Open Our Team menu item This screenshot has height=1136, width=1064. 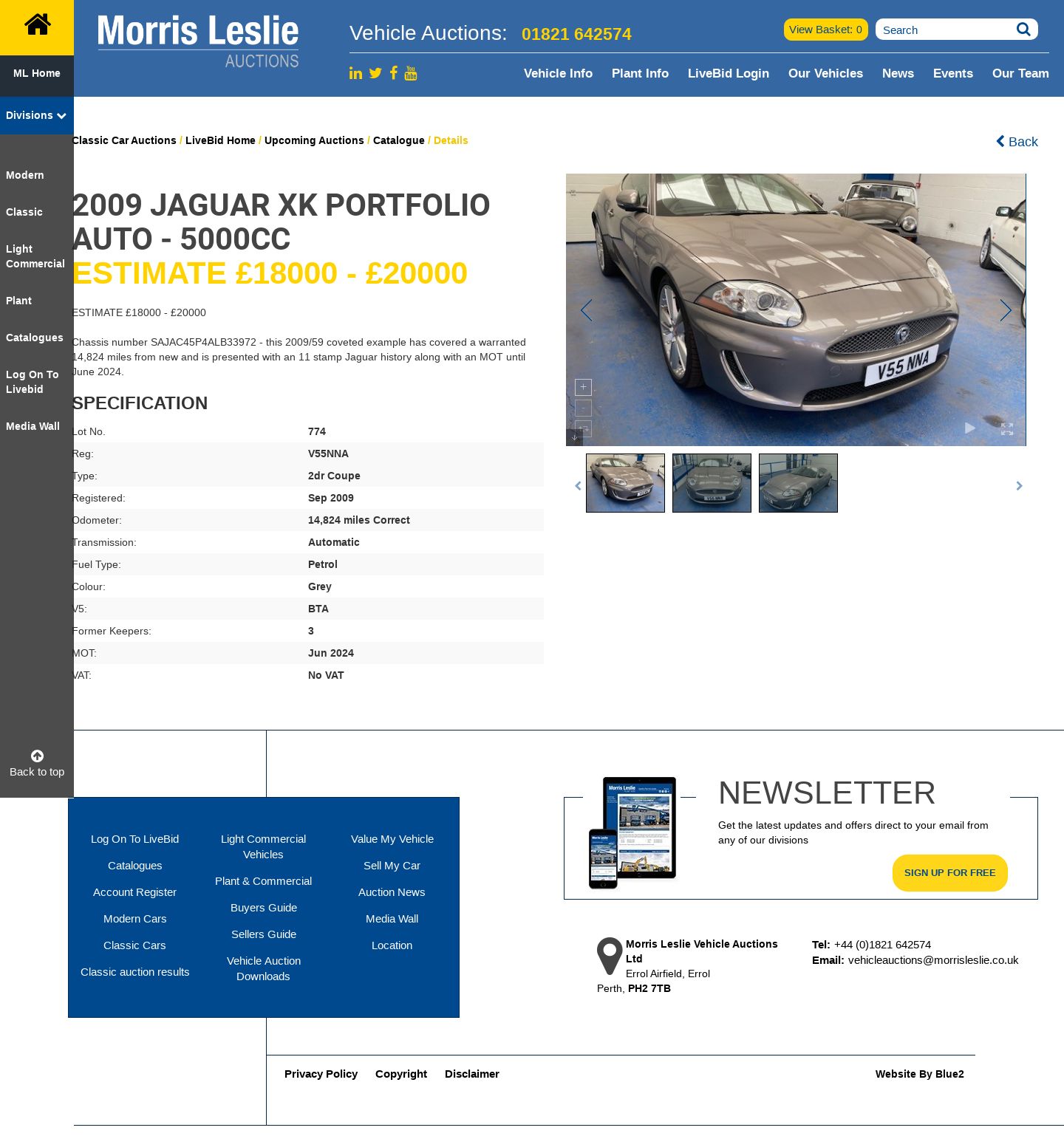point(1020,73)
